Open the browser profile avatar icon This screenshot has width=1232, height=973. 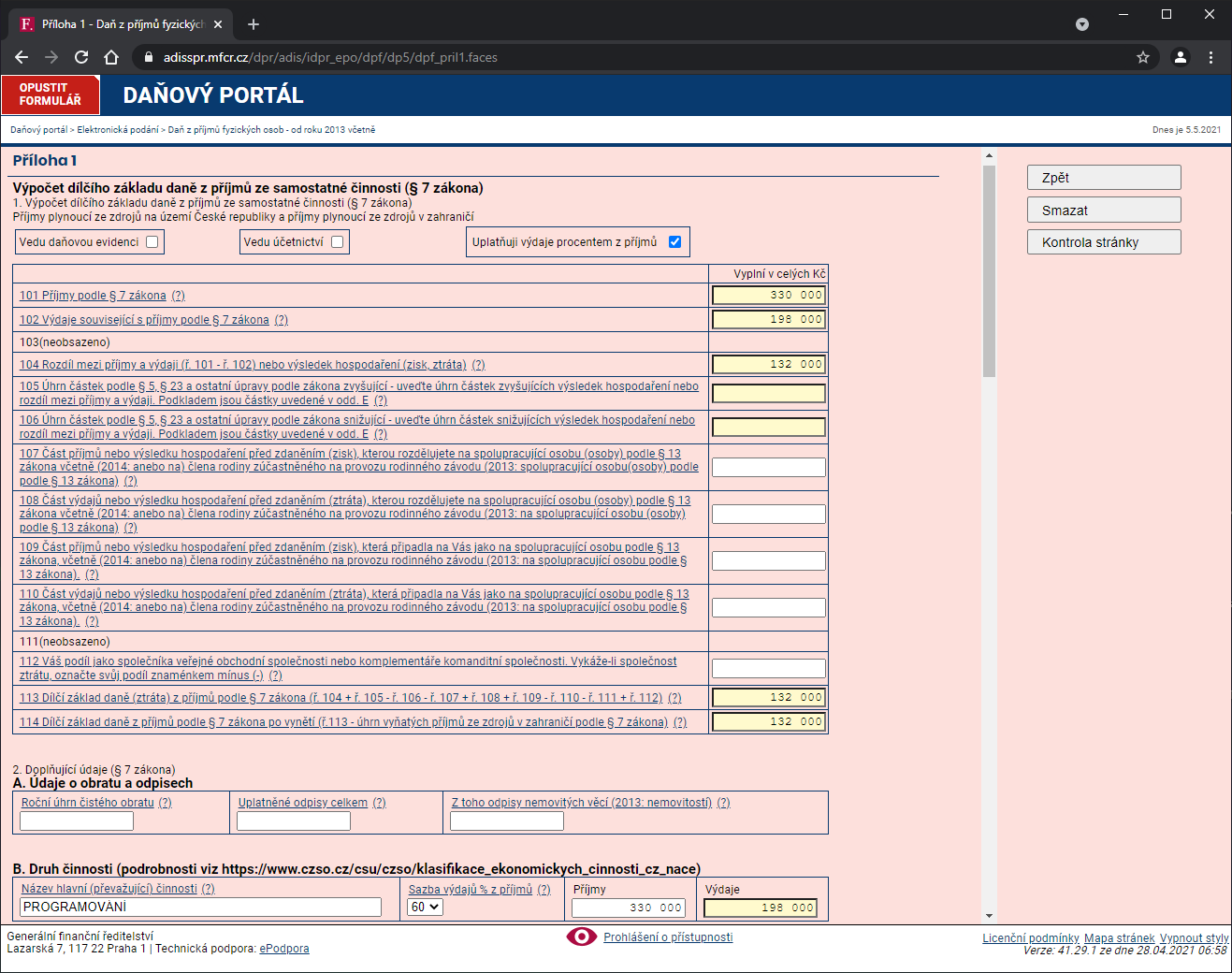[1180, 57]
